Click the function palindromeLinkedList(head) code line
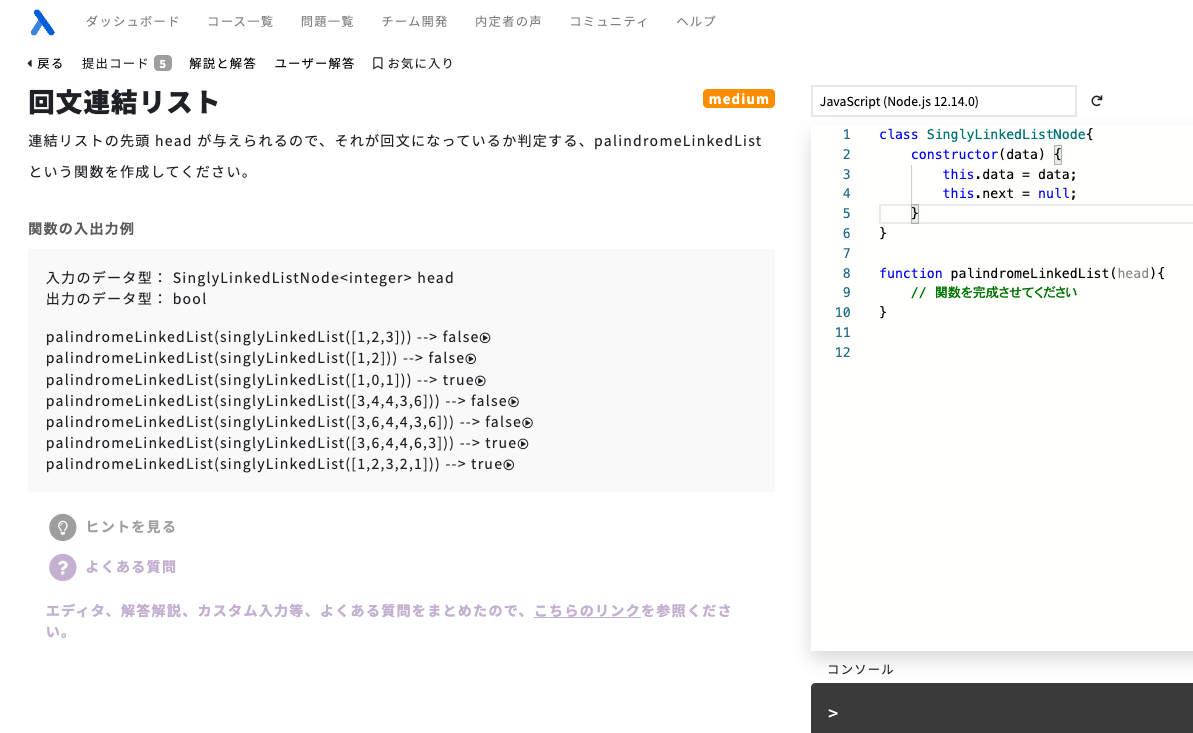This screenshot has width=1193, height=733. pyautogui.click(x=1022, y=273)
